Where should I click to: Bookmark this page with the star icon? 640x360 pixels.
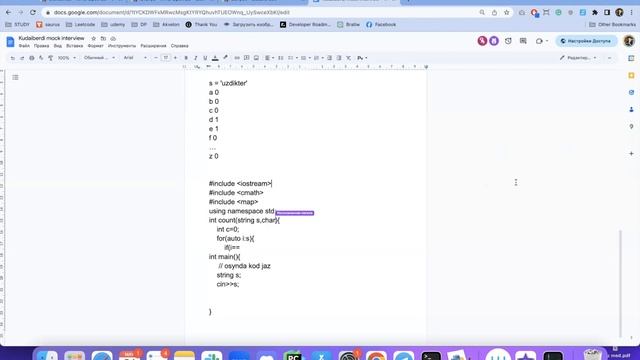click(x=507, y=13)
